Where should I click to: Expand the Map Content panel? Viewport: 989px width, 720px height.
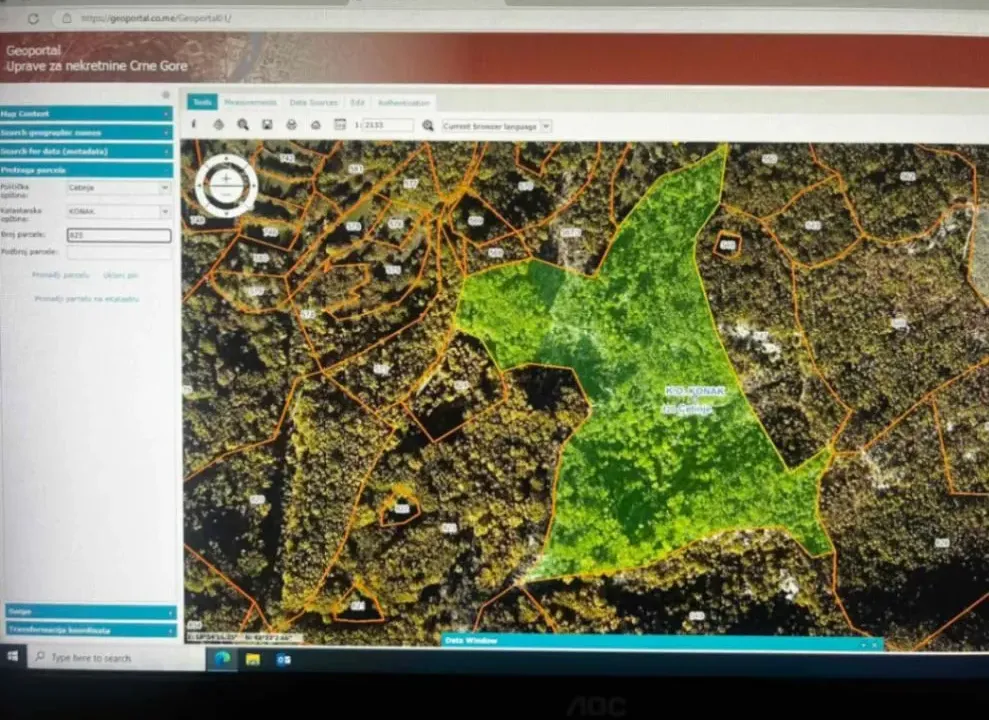point(86,114)
